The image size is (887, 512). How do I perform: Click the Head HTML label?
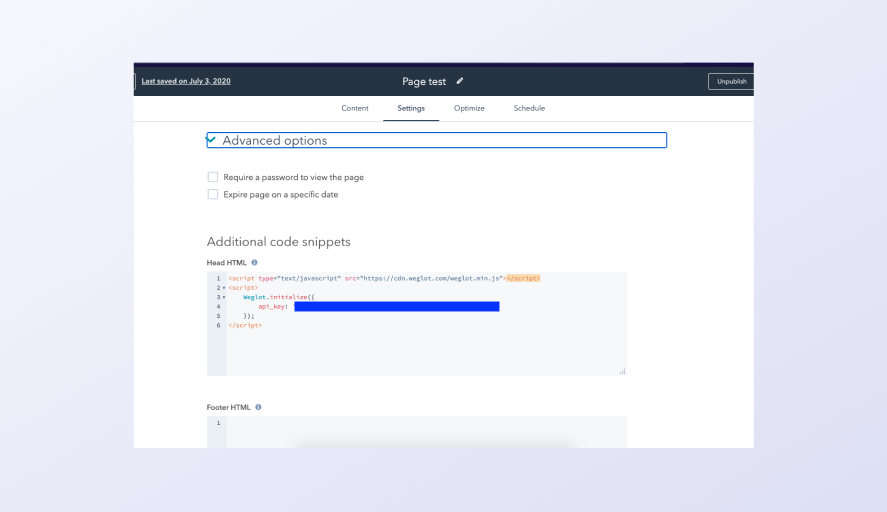click(226, 263)
